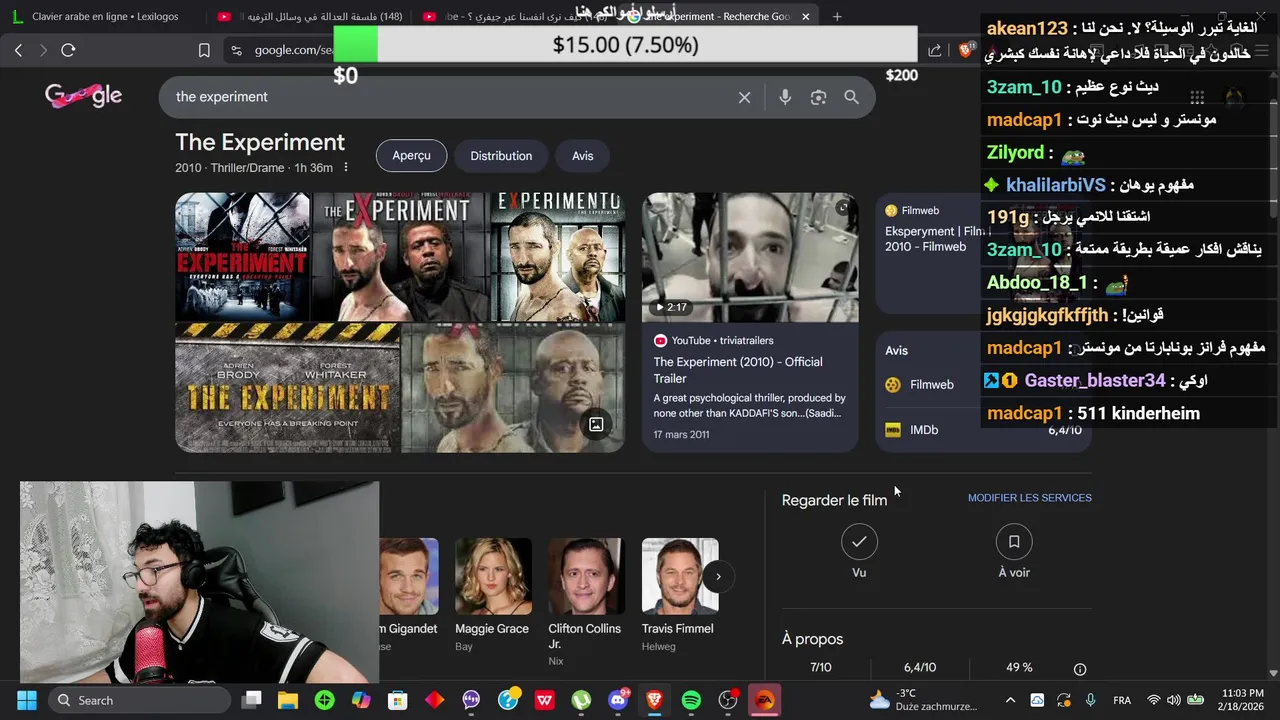1280x720 pixels.
Task: Switch to the YouTube tab showing (148)
Action: click(310, 16)
